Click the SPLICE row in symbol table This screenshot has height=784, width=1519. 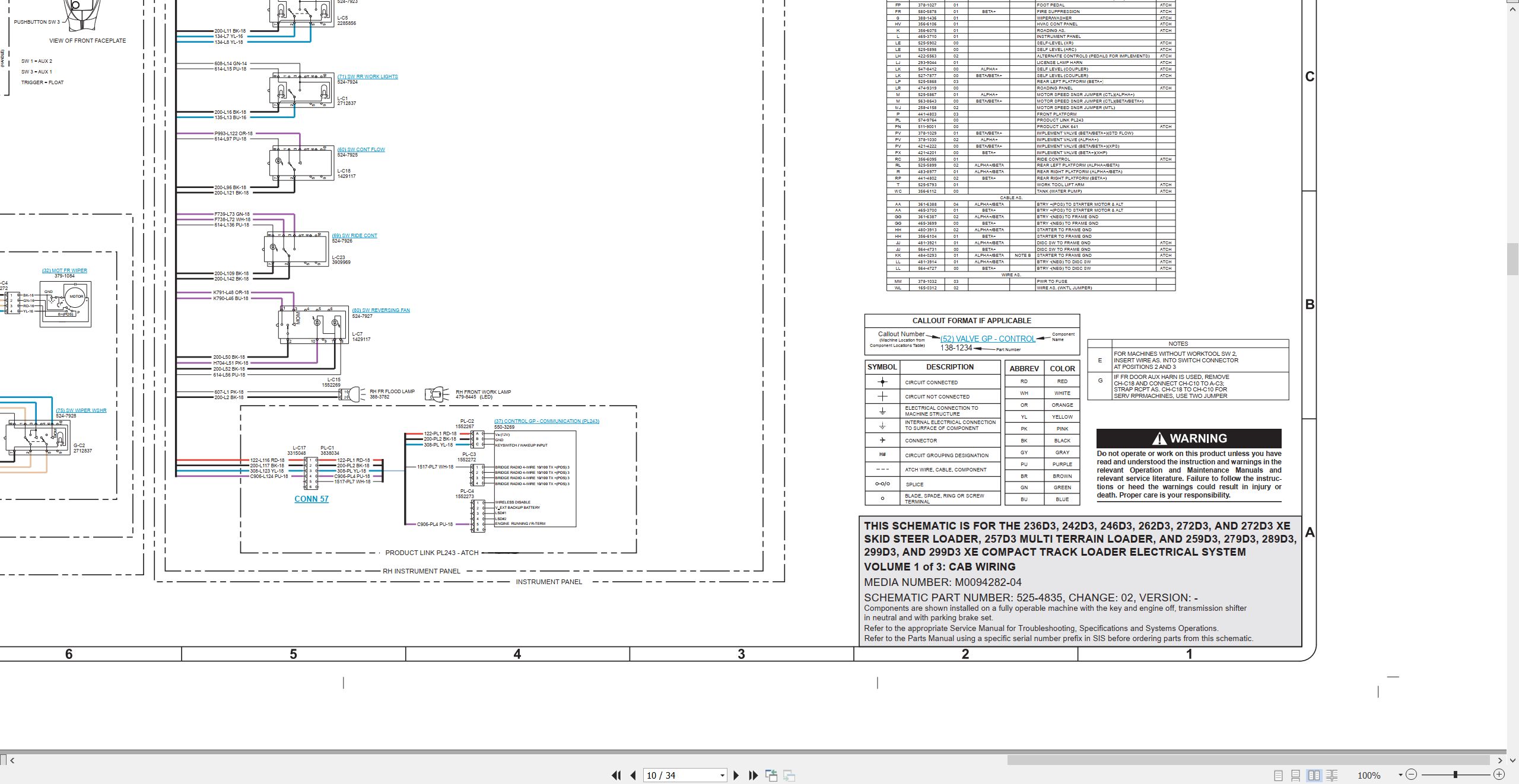click(x=933, y=485)
